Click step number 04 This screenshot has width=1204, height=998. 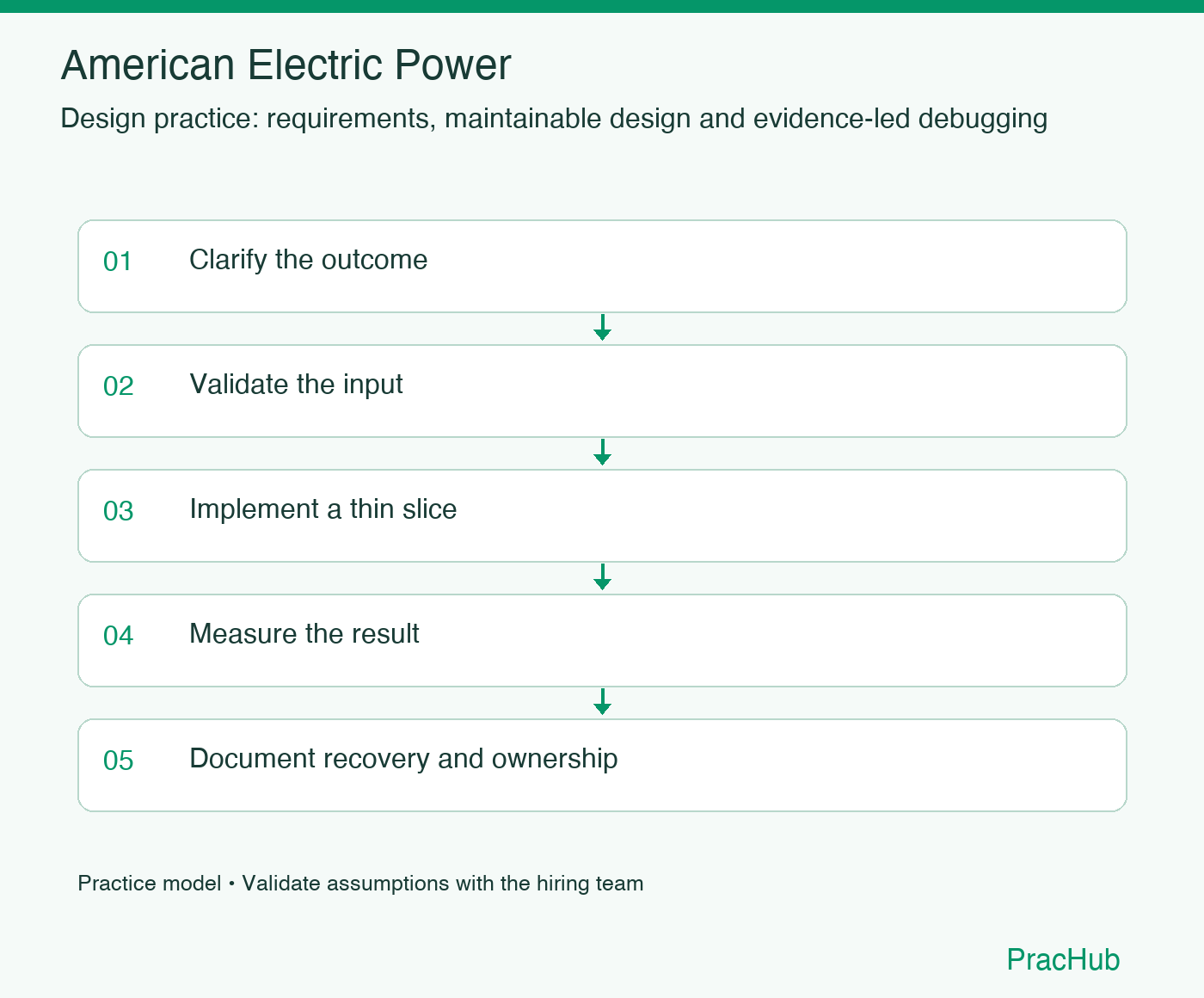[x=118, y=636]
